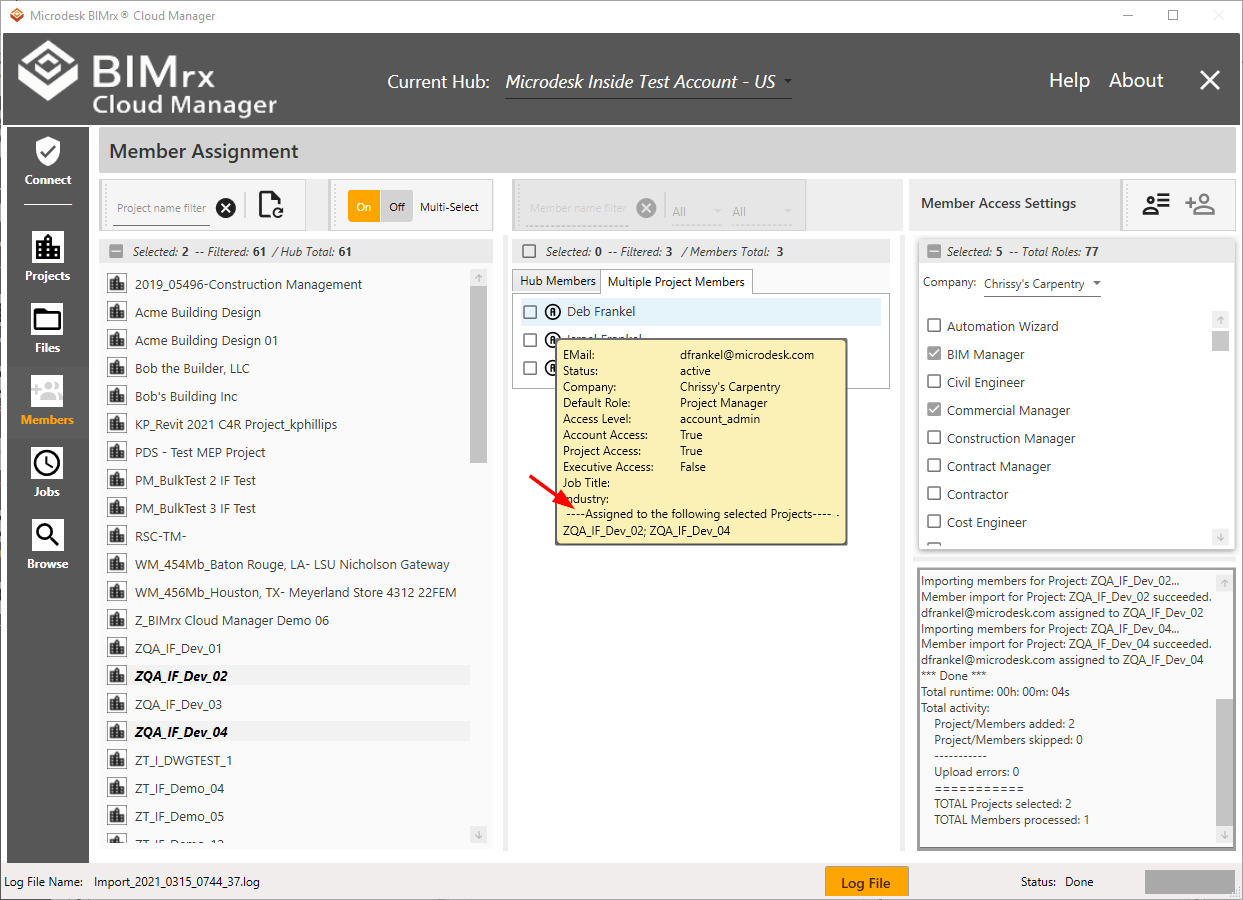Check the Deb Frankel member checkbox
The height and width of the screenshot is (900, 1243).
pos(530,312)
